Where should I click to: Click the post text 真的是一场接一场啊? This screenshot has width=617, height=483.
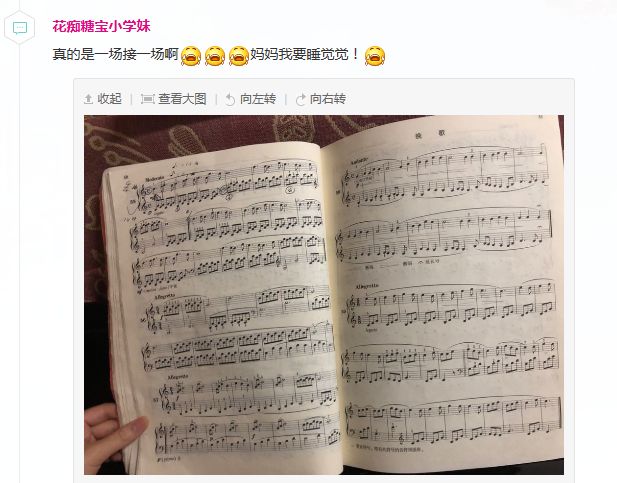click(116, 54)
